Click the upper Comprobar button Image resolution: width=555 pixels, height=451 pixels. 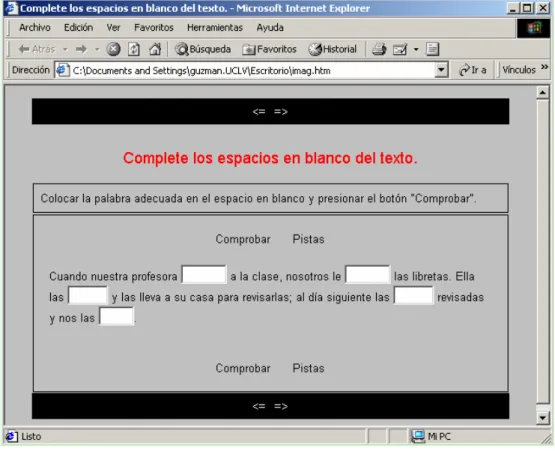point(243,239)
